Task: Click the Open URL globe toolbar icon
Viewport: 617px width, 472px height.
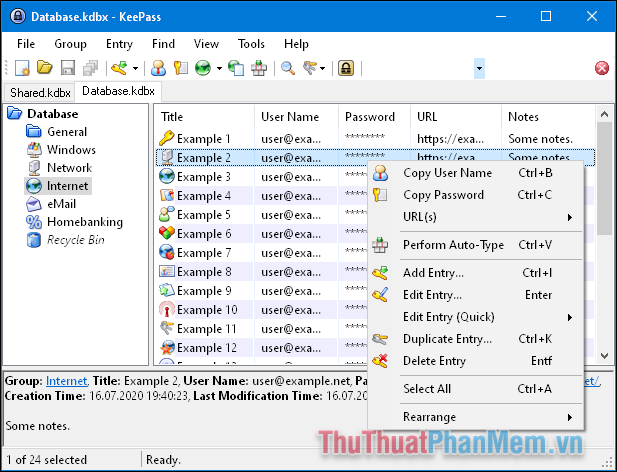Action: tap(203, 68)
